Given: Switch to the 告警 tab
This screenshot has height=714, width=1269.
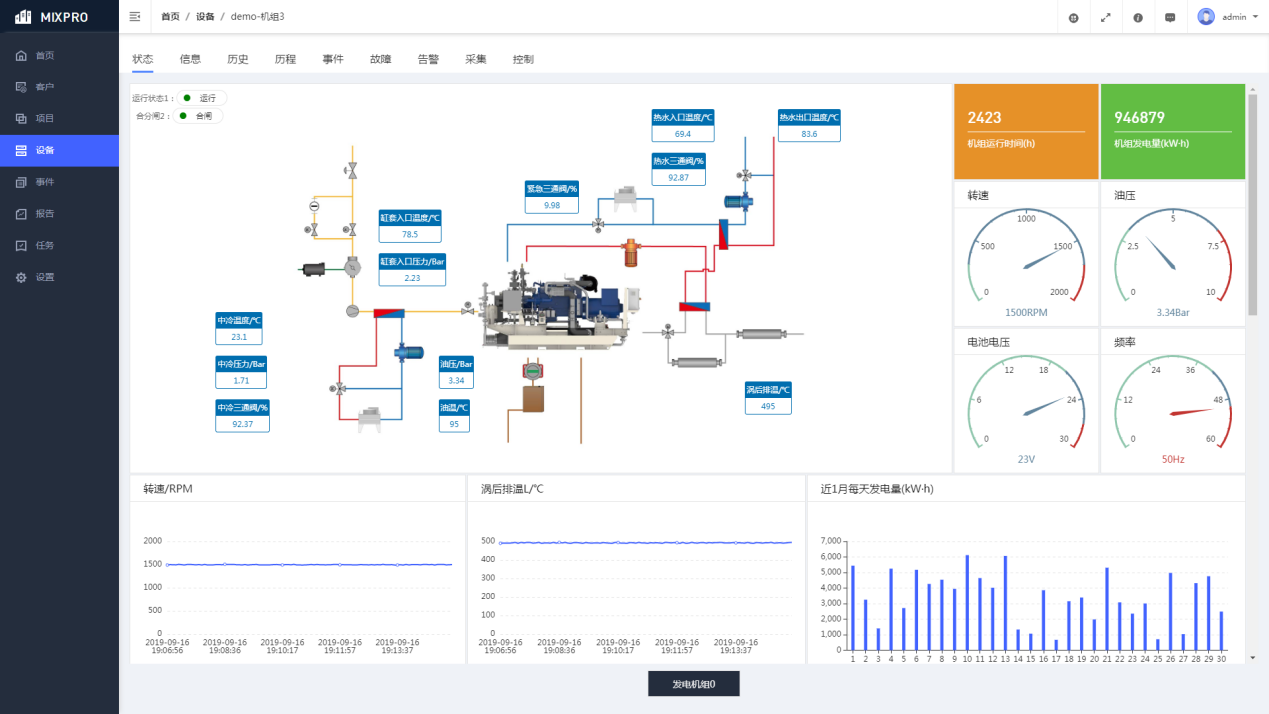Looking at the screenshot, I should click(x=428, y=59).
